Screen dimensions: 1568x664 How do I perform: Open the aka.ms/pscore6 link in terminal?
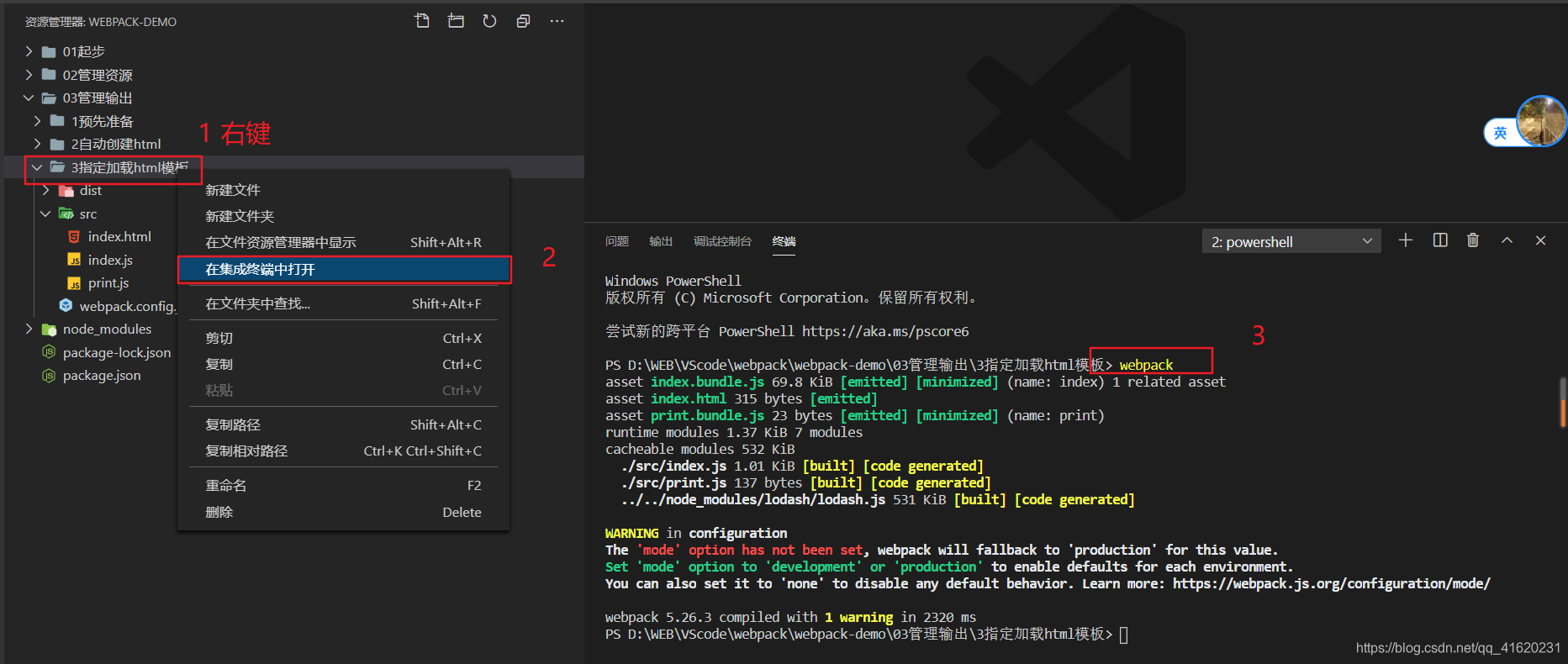click(x=885, y=331)
